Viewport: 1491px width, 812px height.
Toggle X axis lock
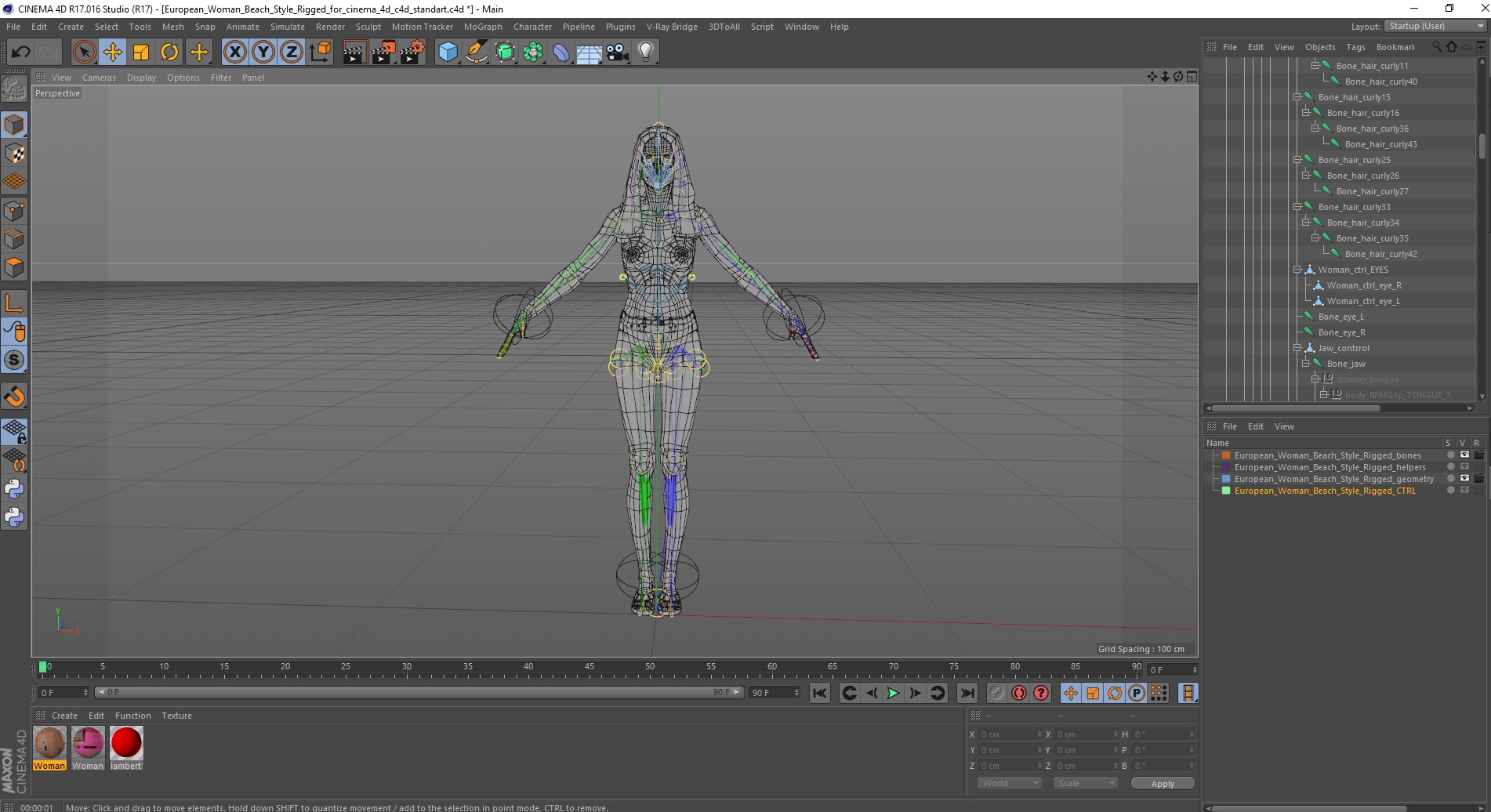(x=234, y=53)
